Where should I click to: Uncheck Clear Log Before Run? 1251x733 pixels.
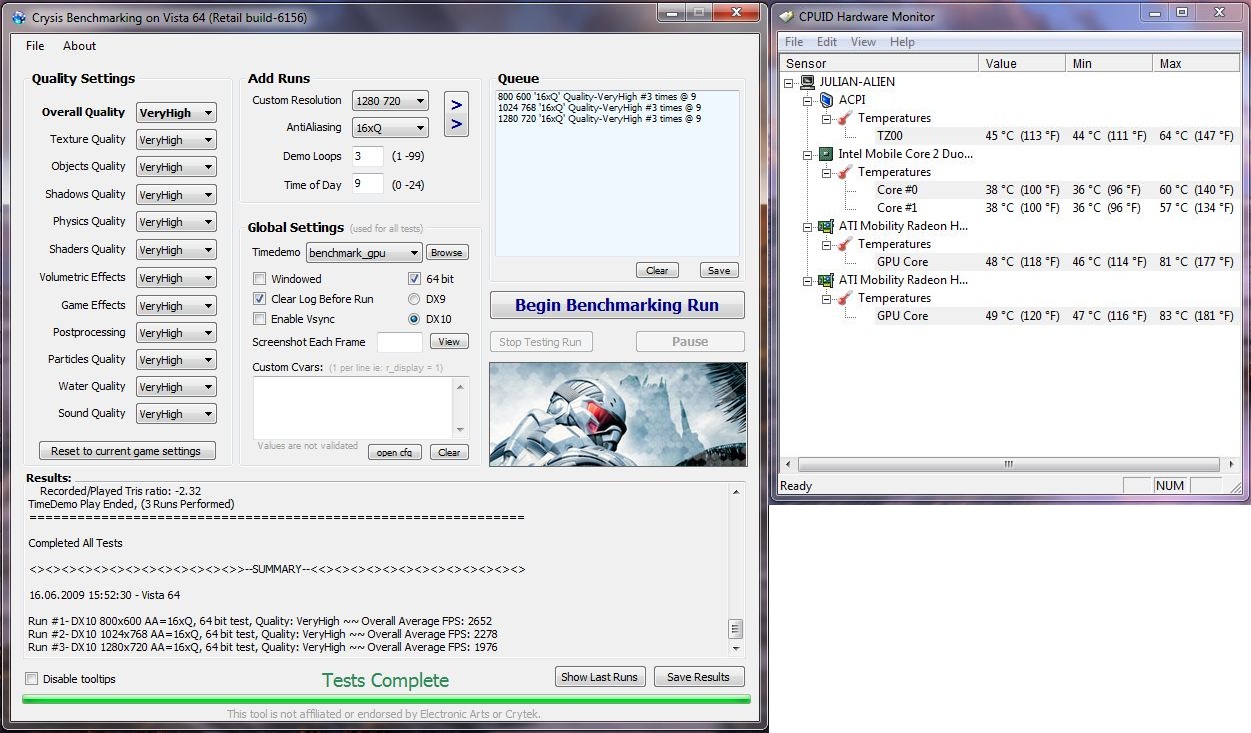(x=260, y=299)
